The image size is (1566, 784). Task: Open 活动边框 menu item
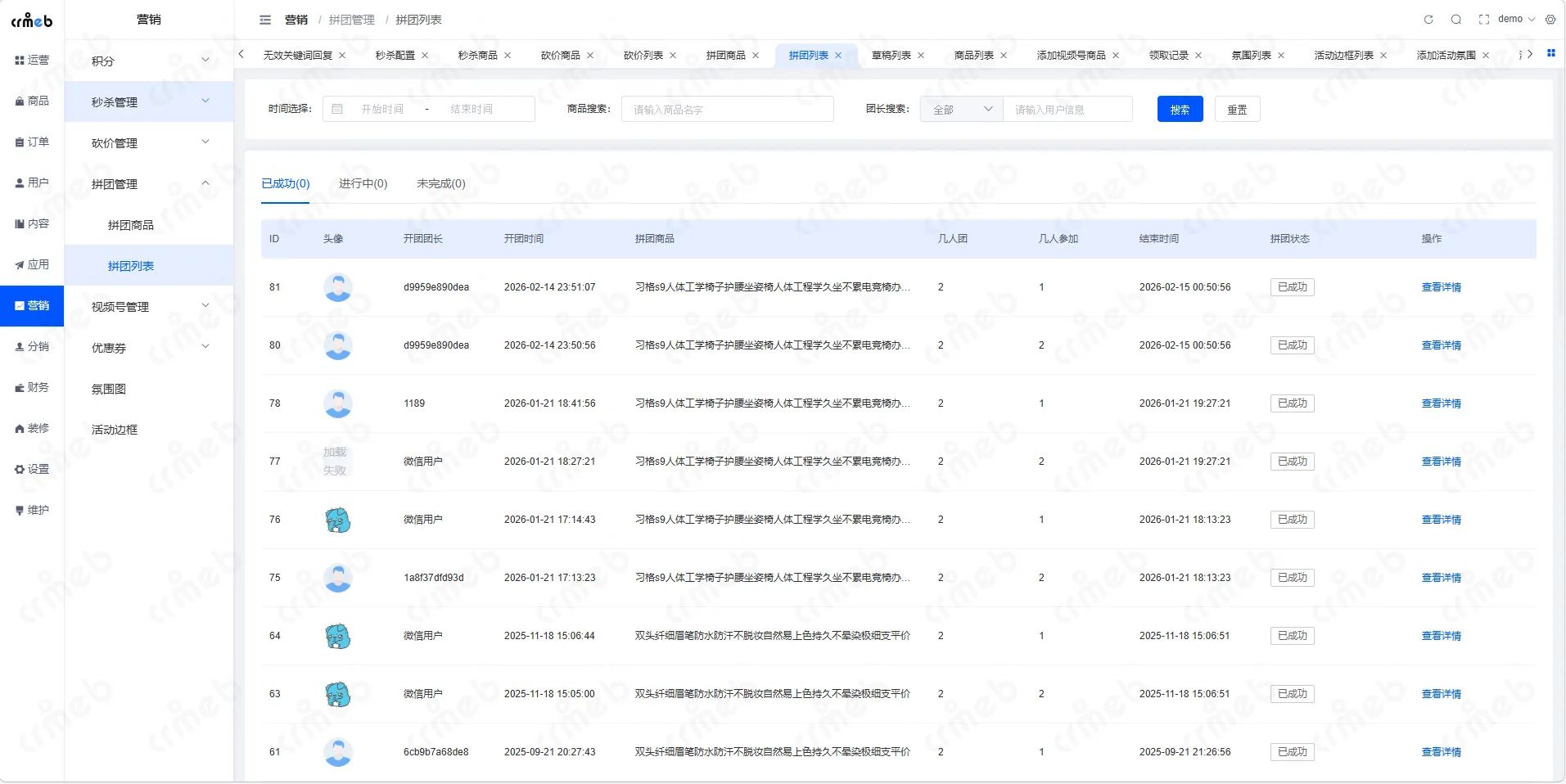pos(149,429)
